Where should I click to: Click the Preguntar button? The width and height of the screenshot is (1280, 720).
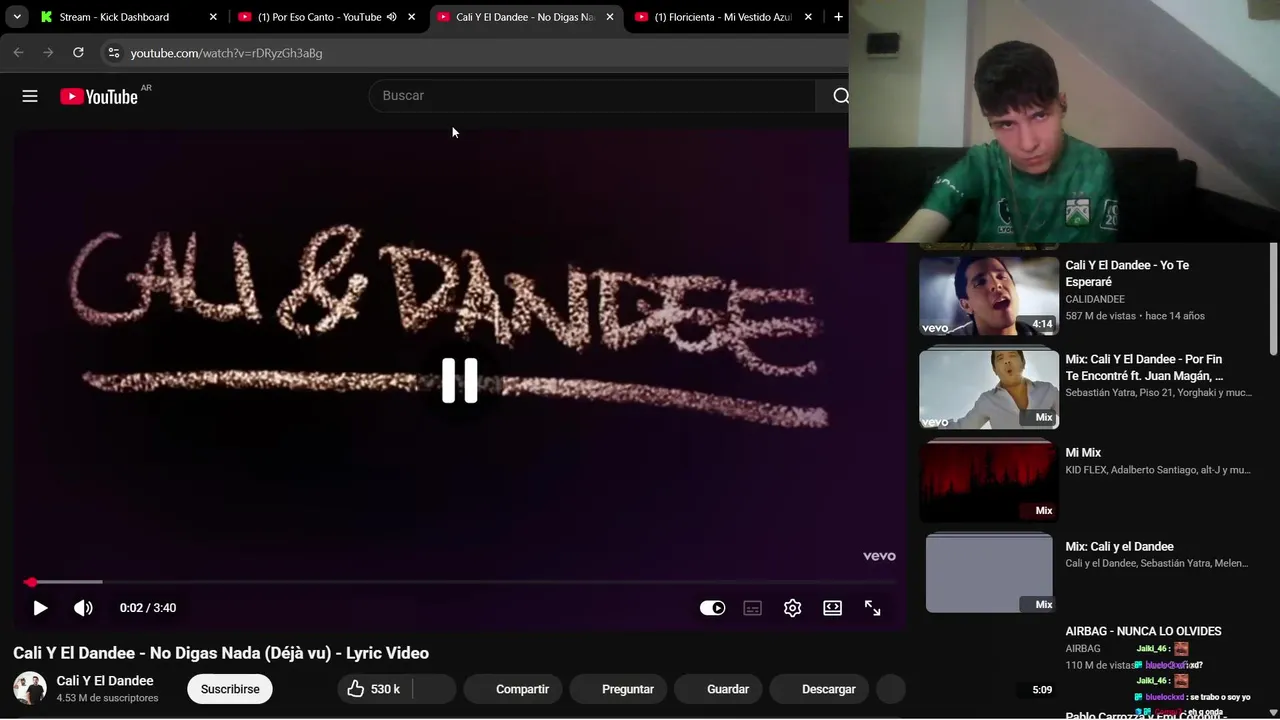pos(617,689)
